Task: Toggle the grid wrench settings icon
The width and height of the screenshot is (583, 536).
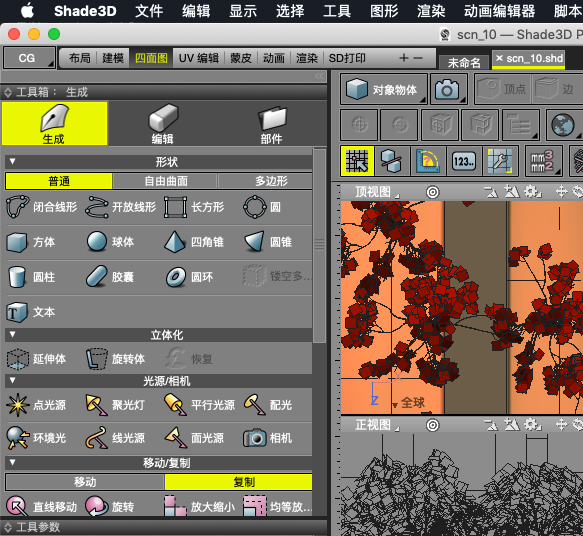Action: point(500,161)
